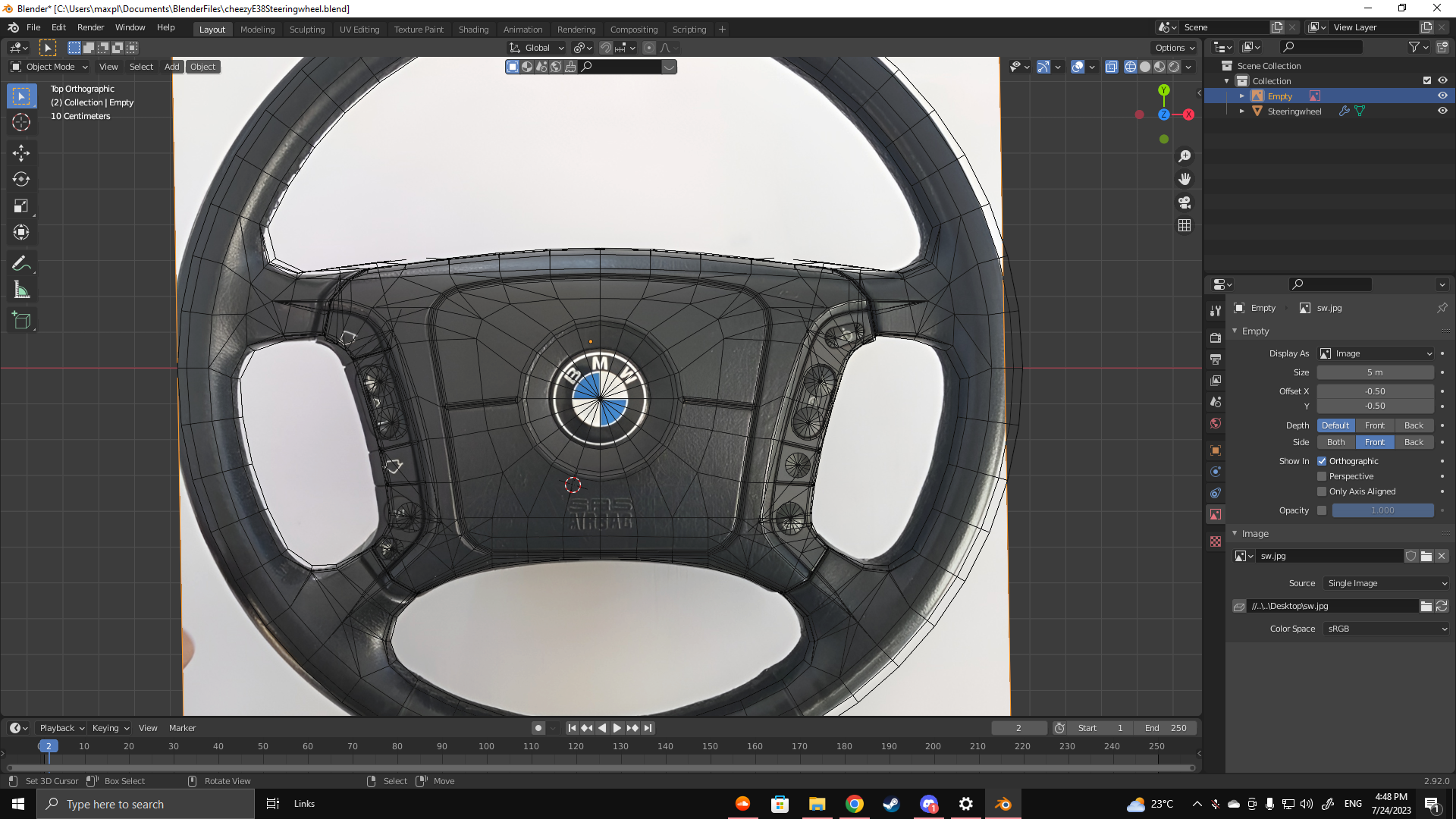Toggle camera view in viewport
This screenshot has height=819, width=1456.
[1185, 202]
